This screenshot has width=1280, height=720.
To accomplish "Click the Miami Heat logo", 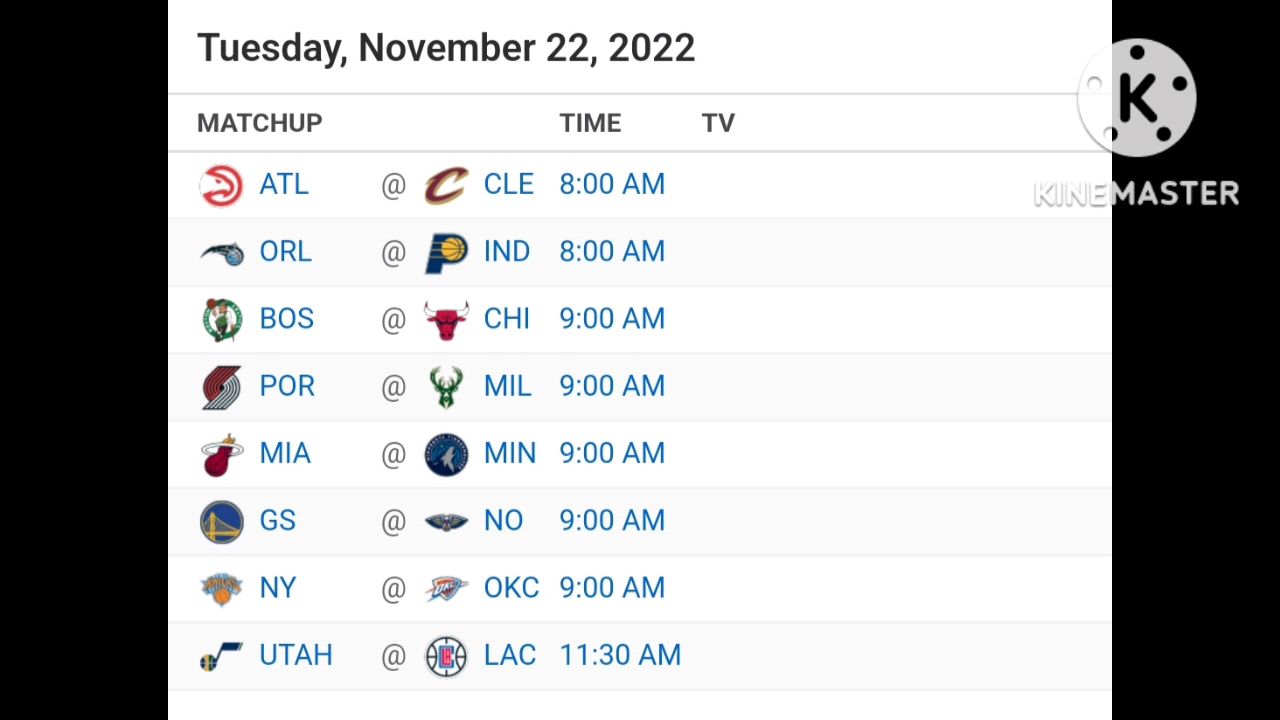I will pyautogui.click(x=221, y=455).
